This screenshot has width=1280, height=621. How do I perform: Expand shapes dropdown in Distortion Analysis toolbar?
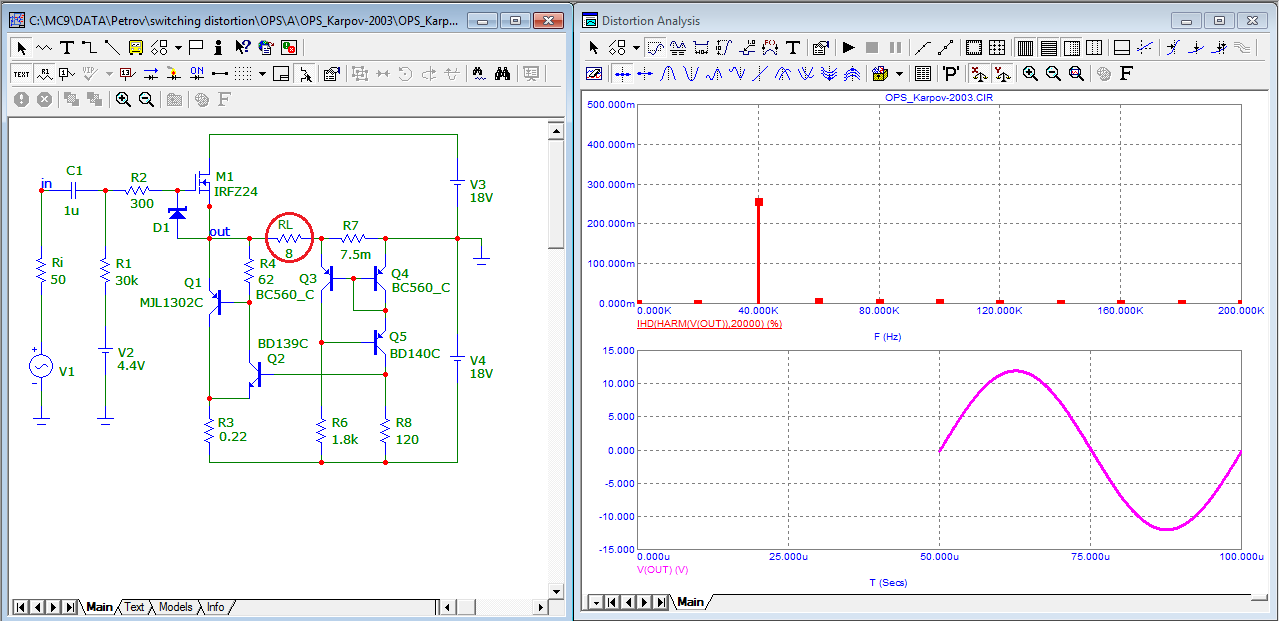coord(636,47)
